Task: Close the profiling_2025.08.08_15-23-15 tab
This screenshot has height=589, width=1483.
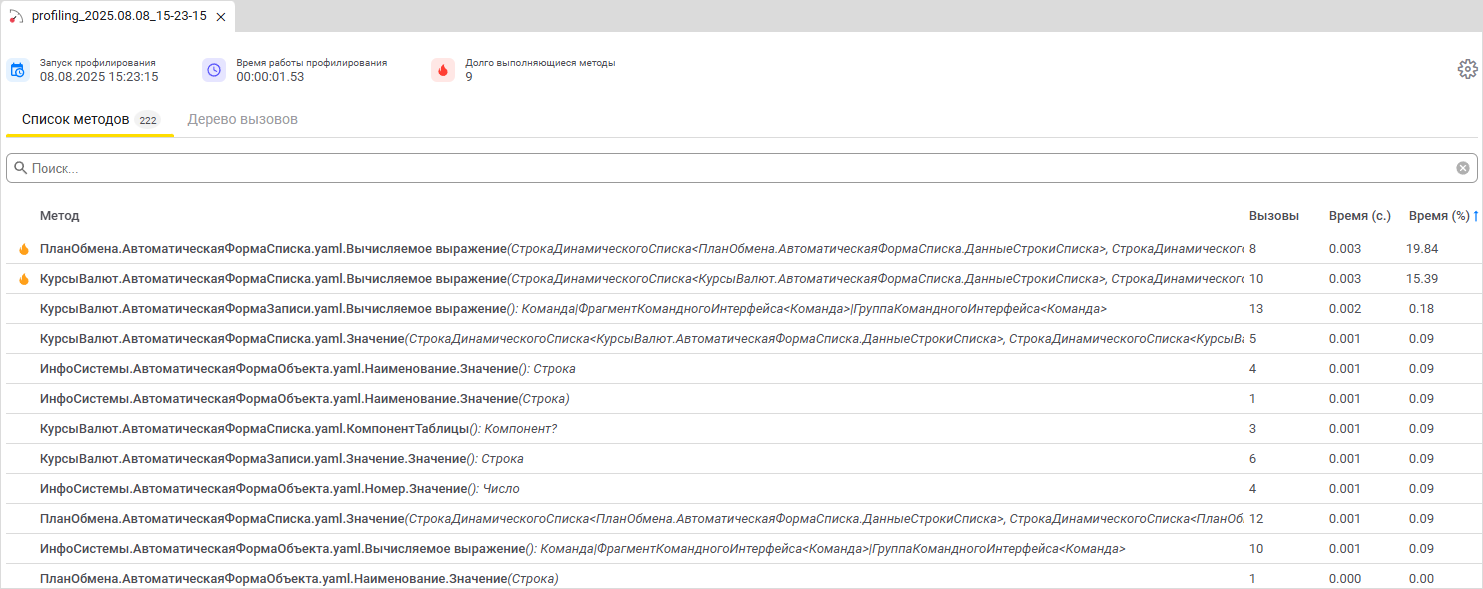Action: point(221,17)
